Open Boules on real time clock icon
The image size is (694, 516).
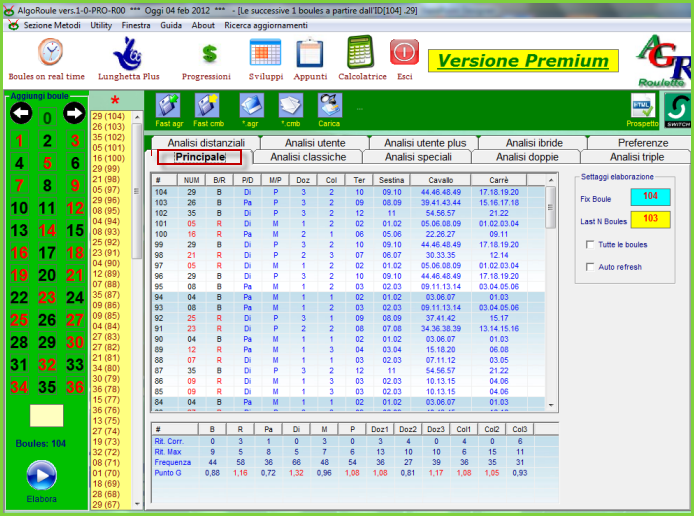(50, 52)
